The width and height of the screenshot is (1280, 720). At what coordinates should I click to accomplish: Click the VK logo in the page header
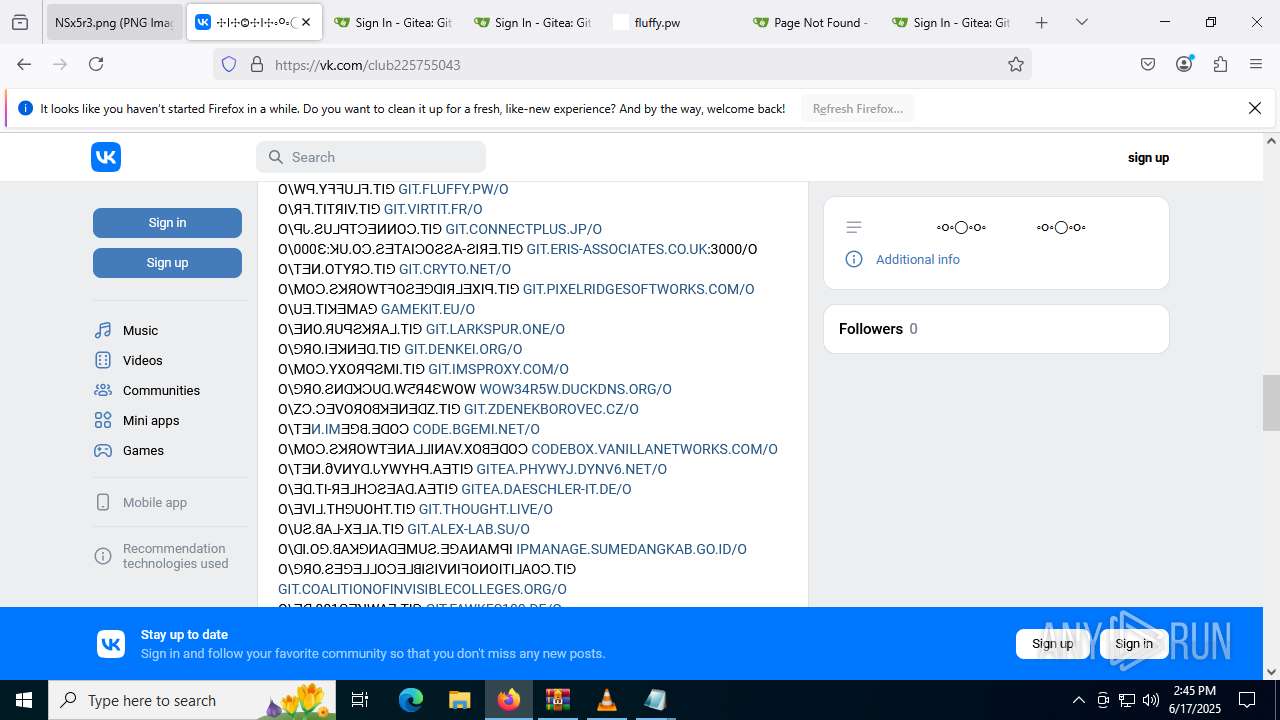pyautogui.click(x=106, y=157)
